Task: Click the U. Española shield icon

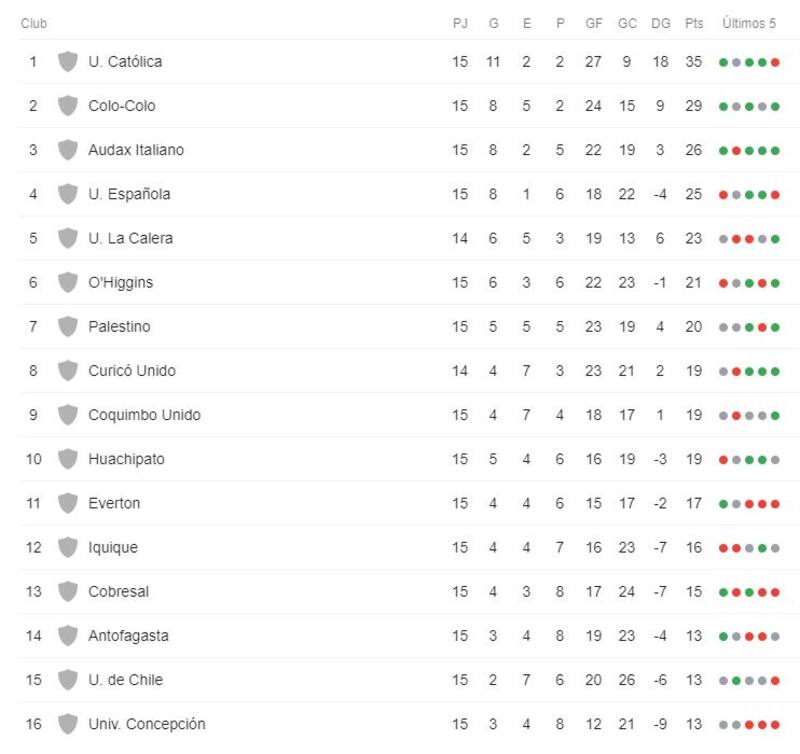Action: [68, 194]
